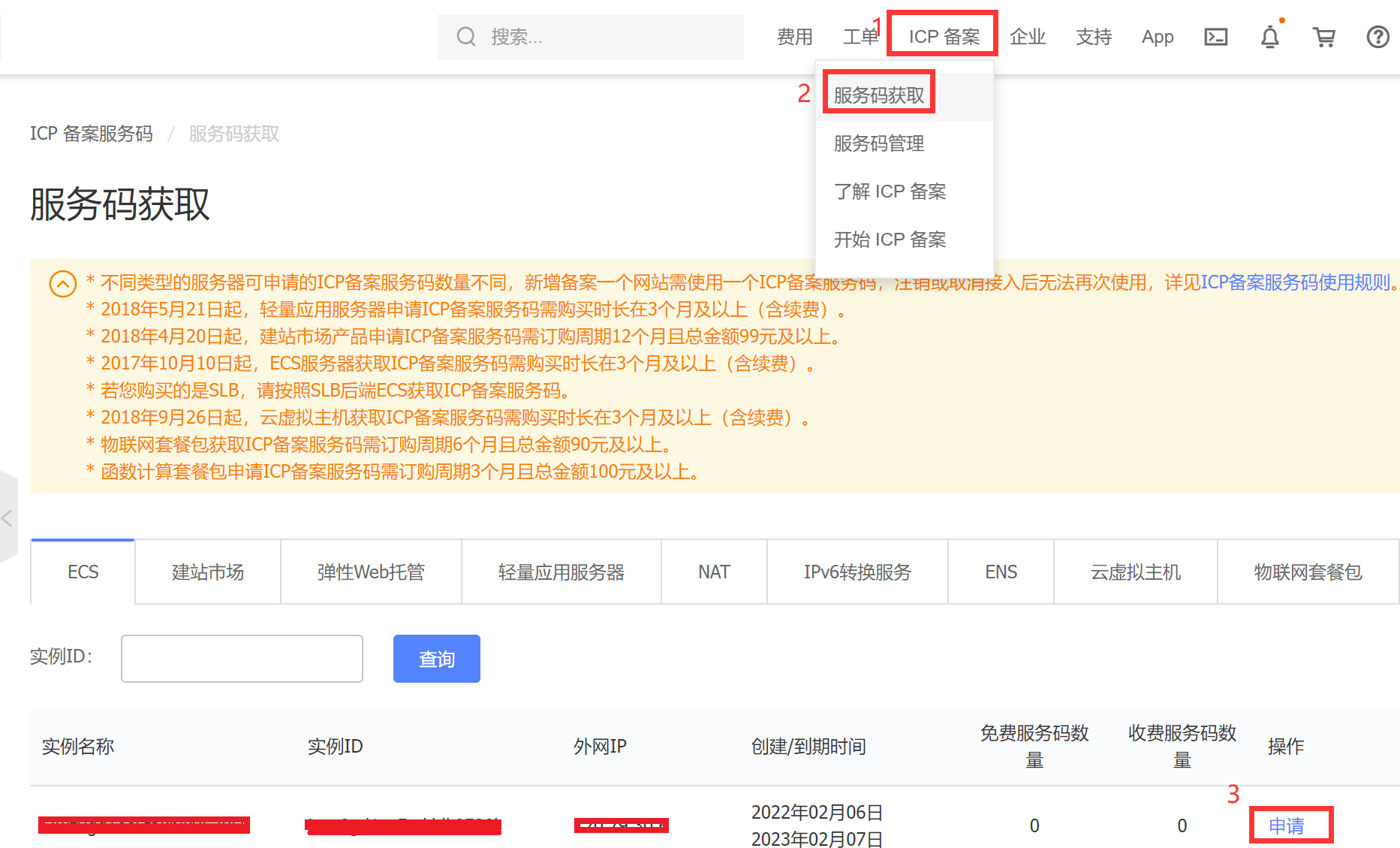This screenshot has height=848, width=1400.
Task: Click the search magnifier icon
Action: point(465,35)
